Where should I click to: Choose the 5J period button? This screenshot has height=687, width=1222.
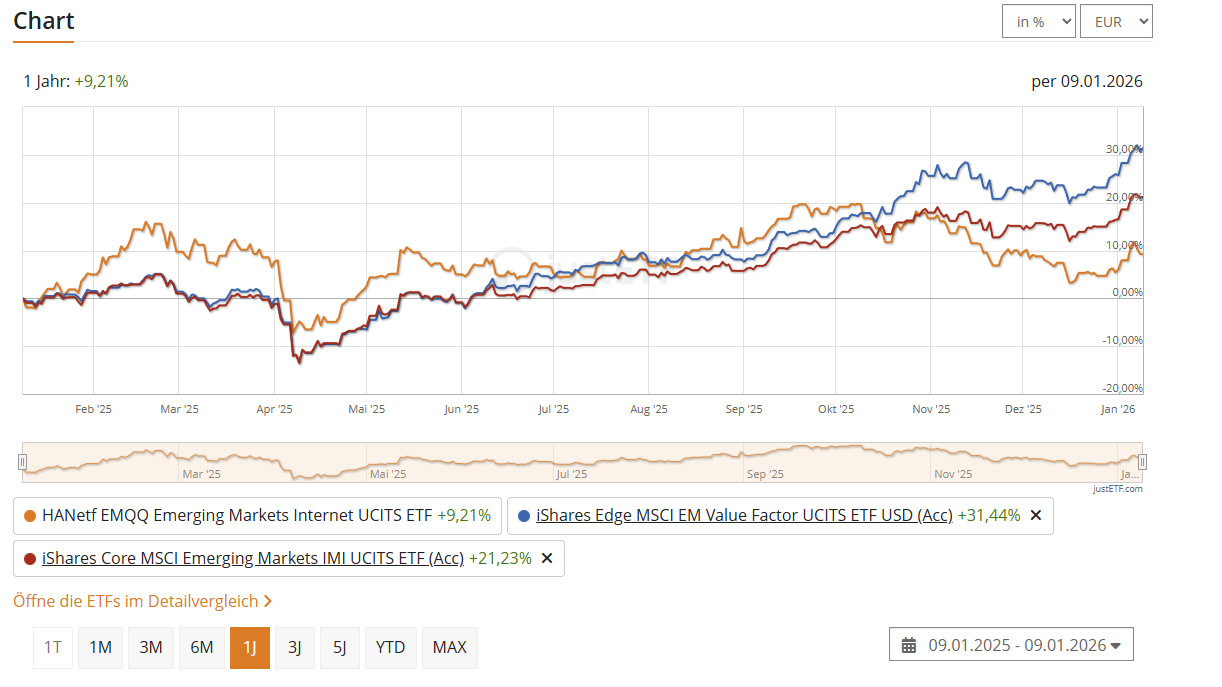pos(339,647)
